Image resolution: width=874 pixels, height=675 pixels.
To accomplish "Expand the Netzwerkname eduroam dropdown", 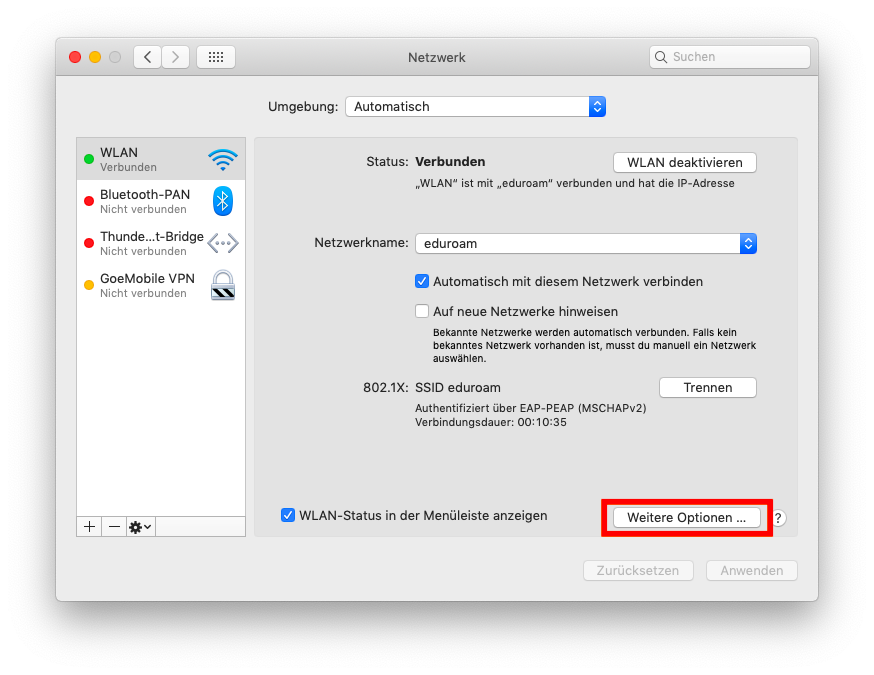I will (x=586, y=244).
